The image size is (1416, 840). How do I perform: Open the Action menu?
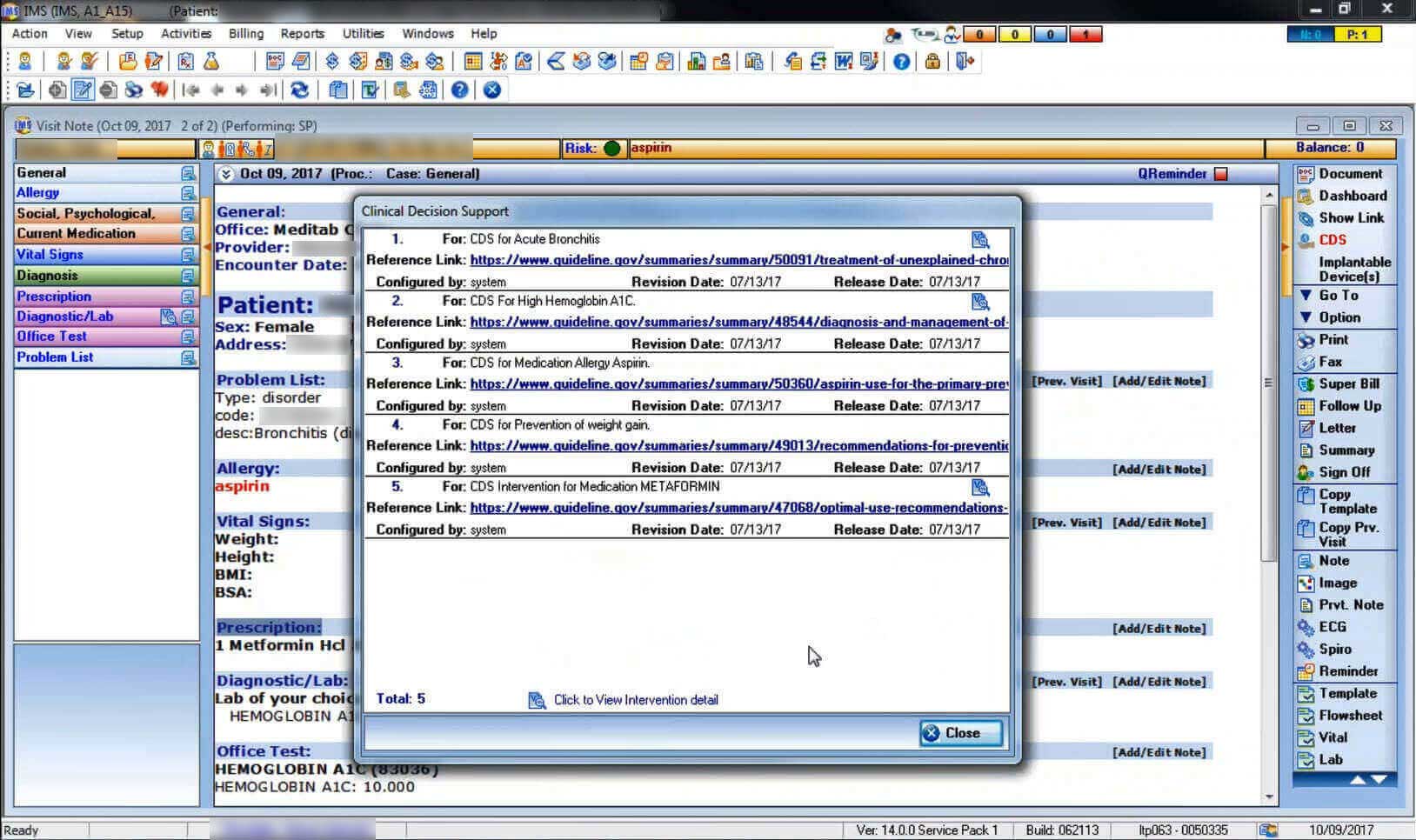click(30, 33)
